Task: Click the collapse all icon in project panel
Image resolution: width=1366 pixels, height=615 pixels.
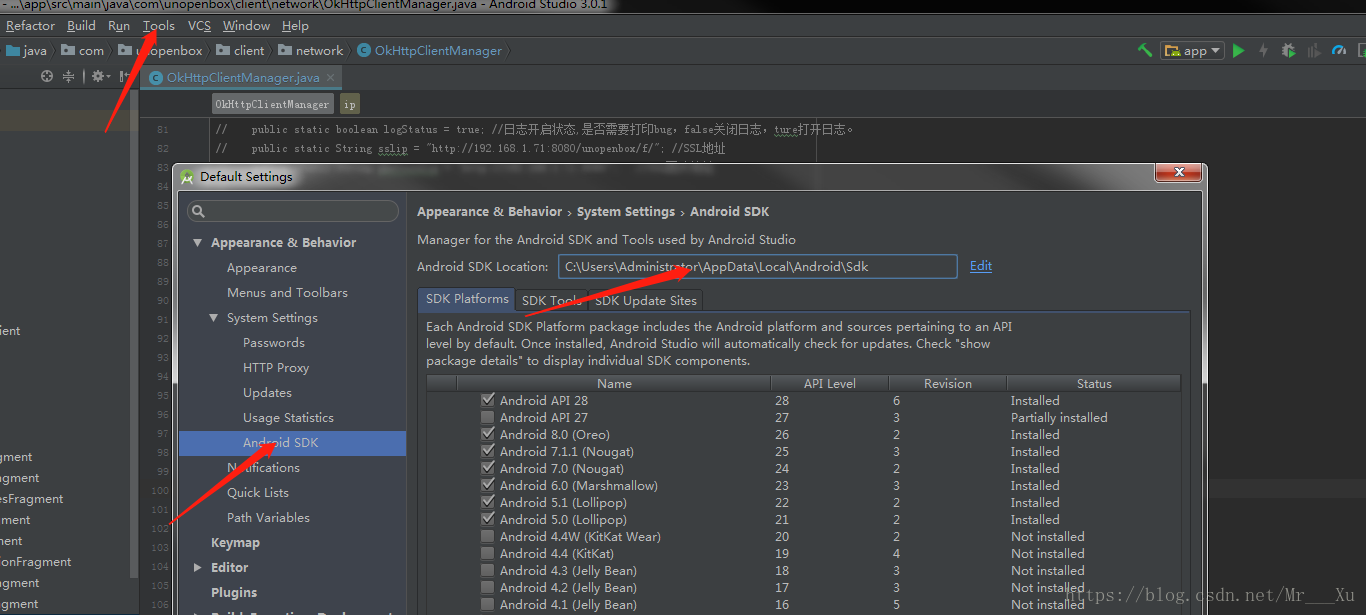Action: pos(68,76)
